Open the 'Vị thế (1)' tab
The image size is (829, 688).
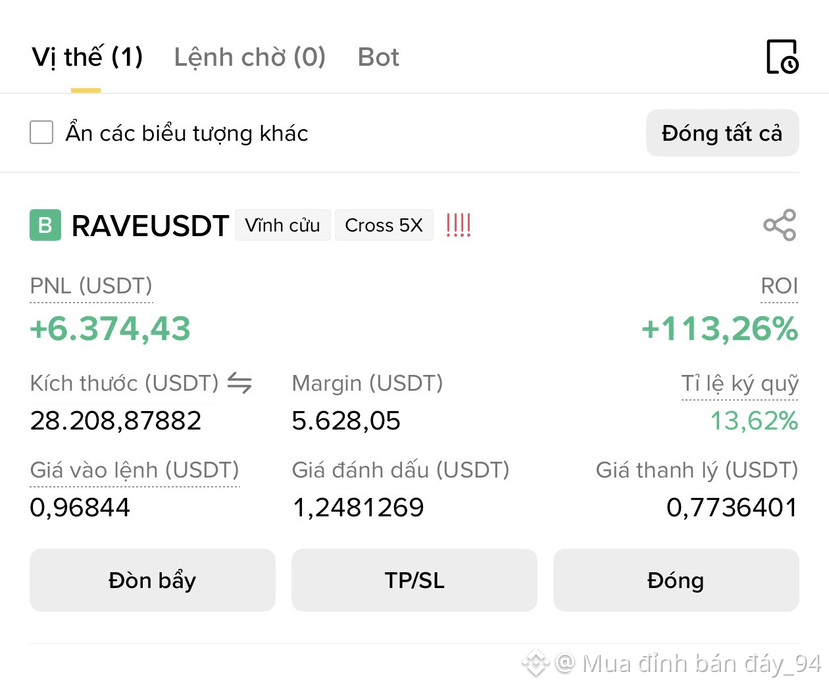[x=87, y=57]
